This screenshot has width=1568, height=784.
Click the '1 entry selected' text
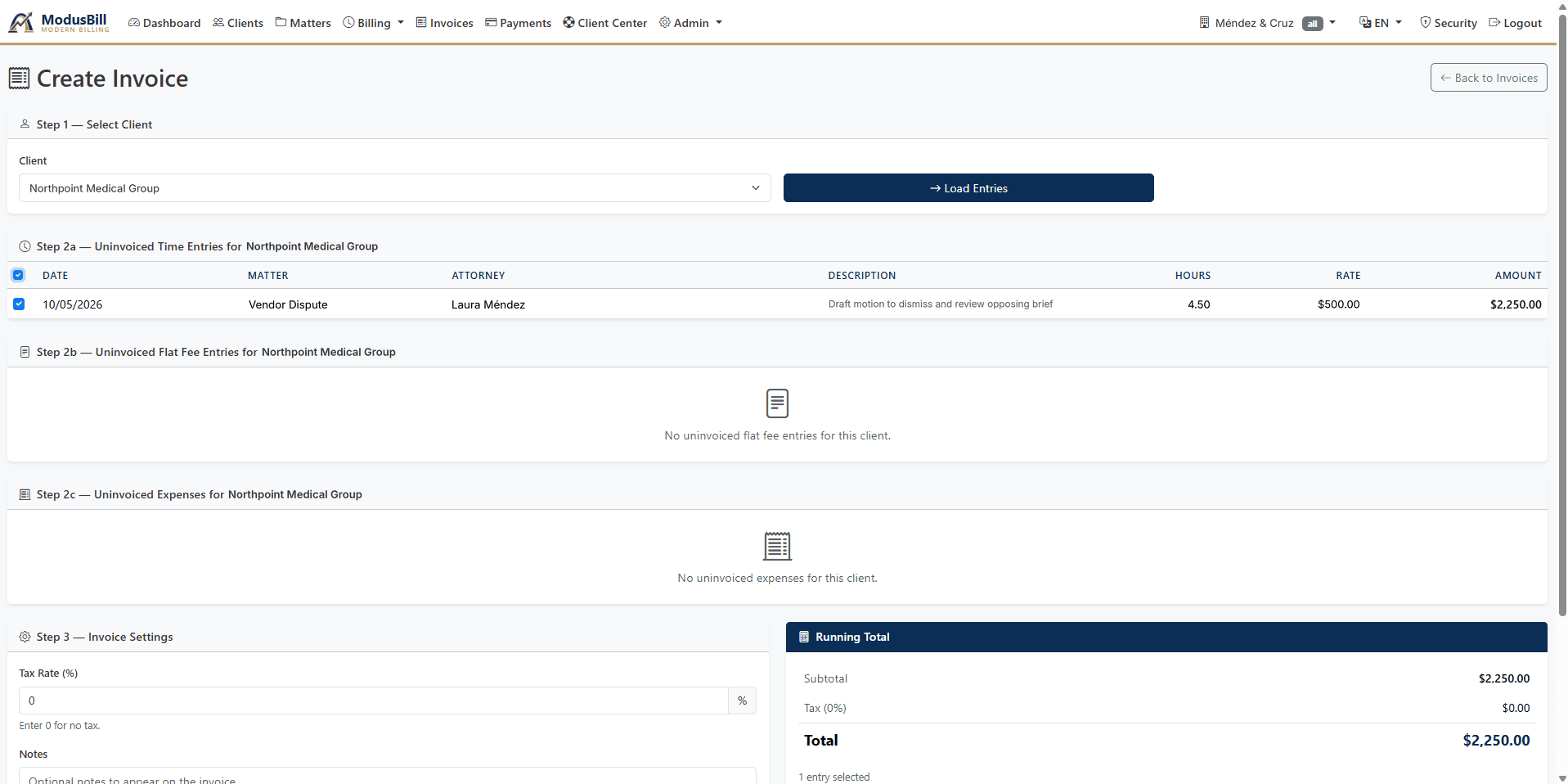click(834, 777)
